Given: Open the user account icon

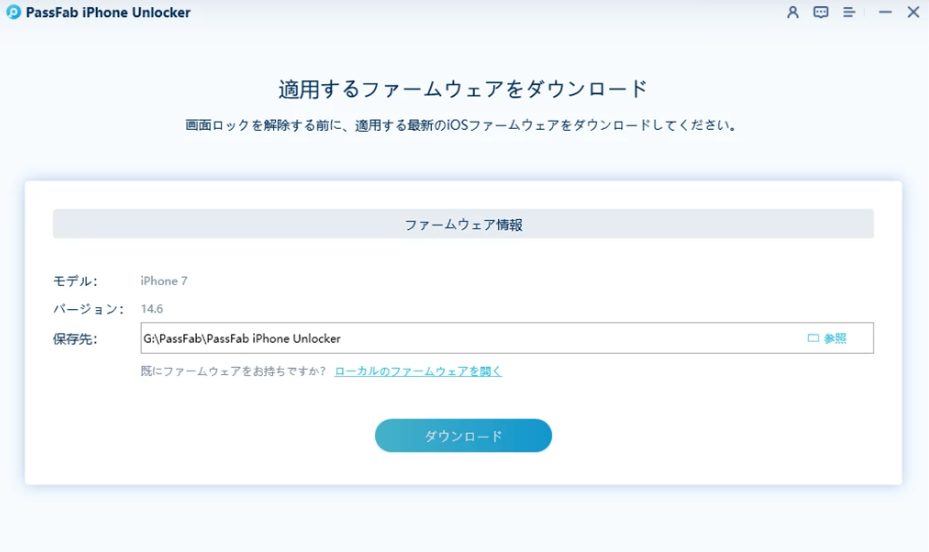Looking at the screenshot, I should (793, 12).
